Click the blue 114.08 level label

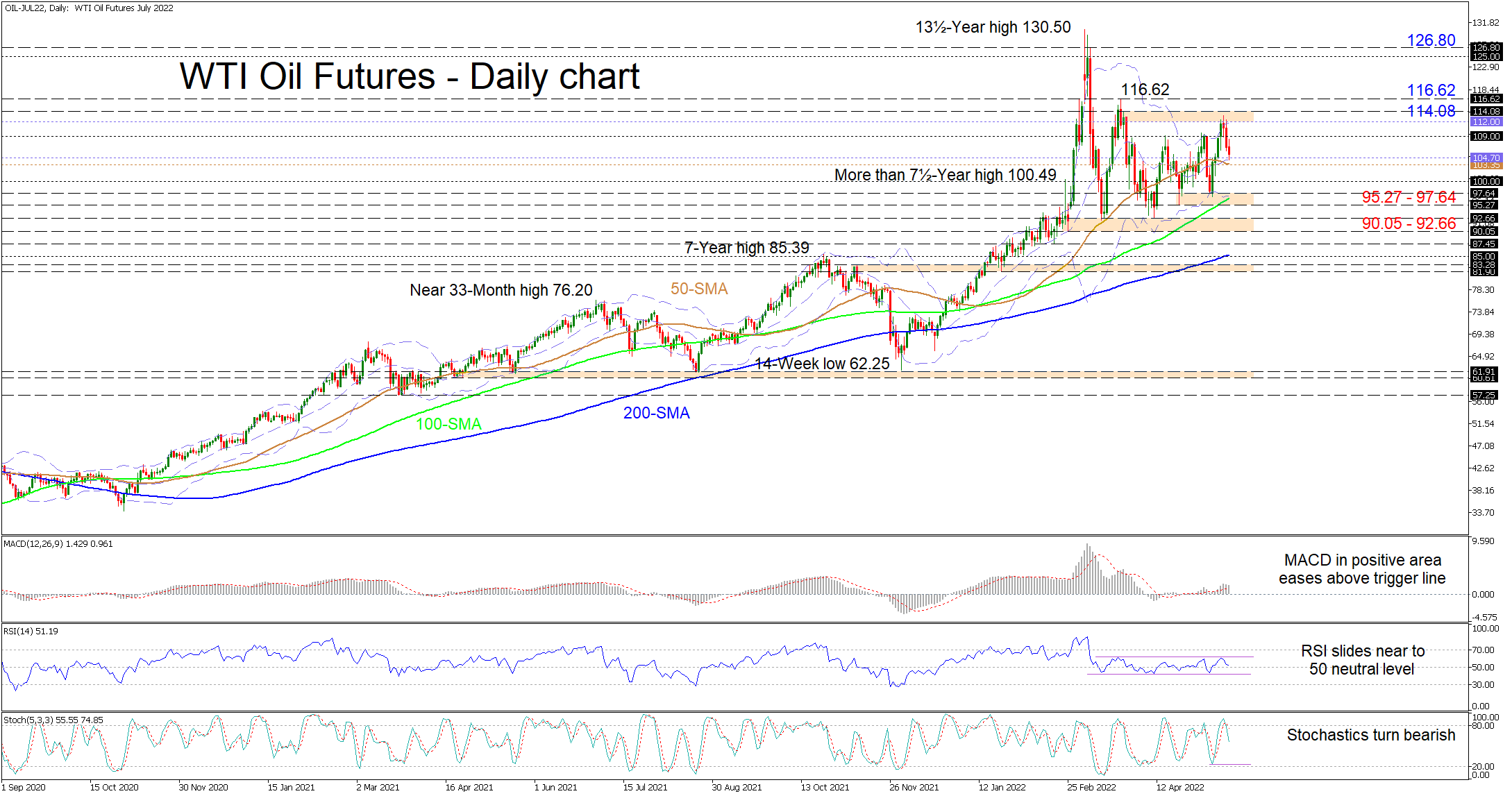click(x=1431, y=111)
